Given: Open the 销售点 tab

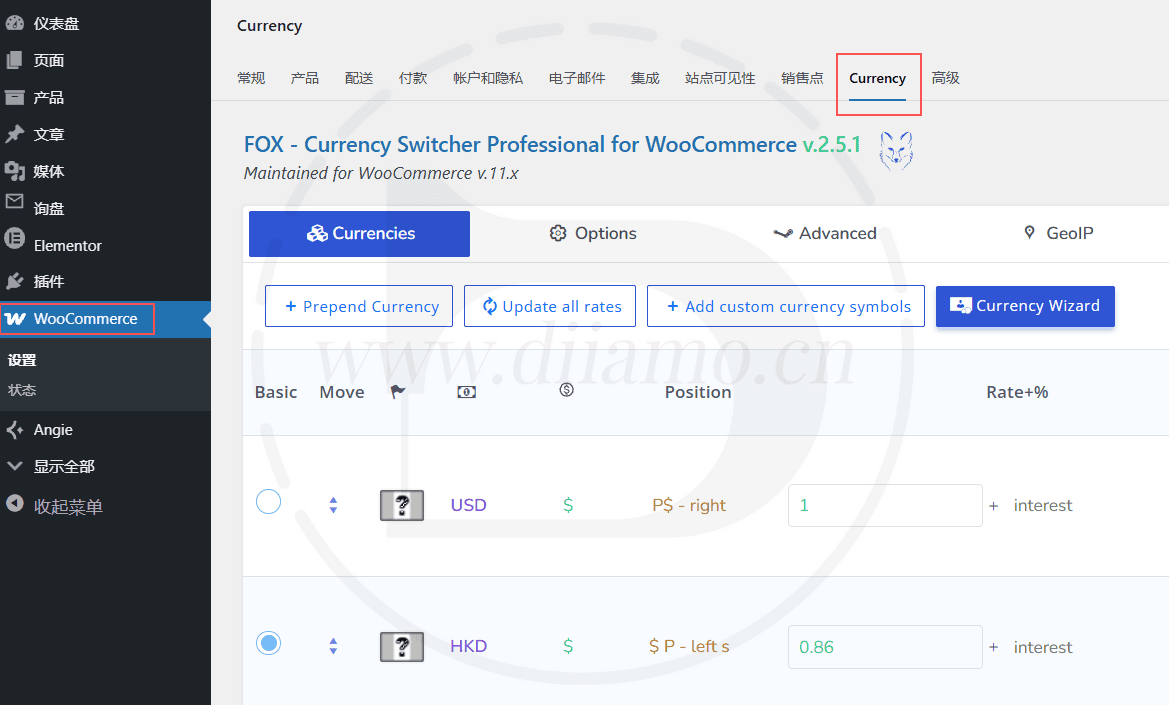Looking at the screenshot, I should (802, 78).
